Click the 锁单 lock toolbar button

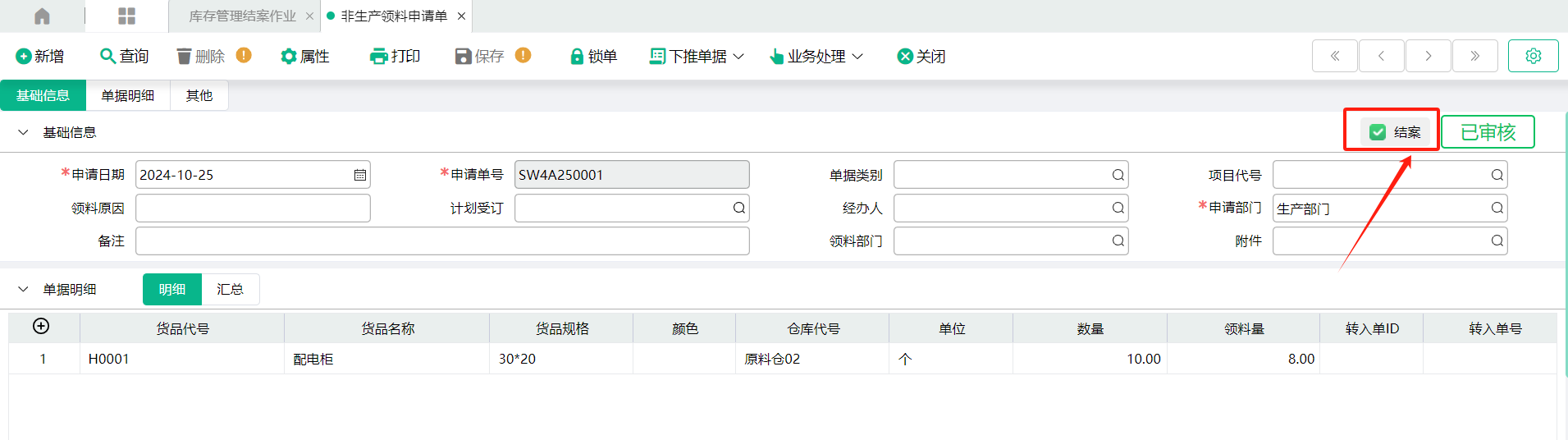593,56
